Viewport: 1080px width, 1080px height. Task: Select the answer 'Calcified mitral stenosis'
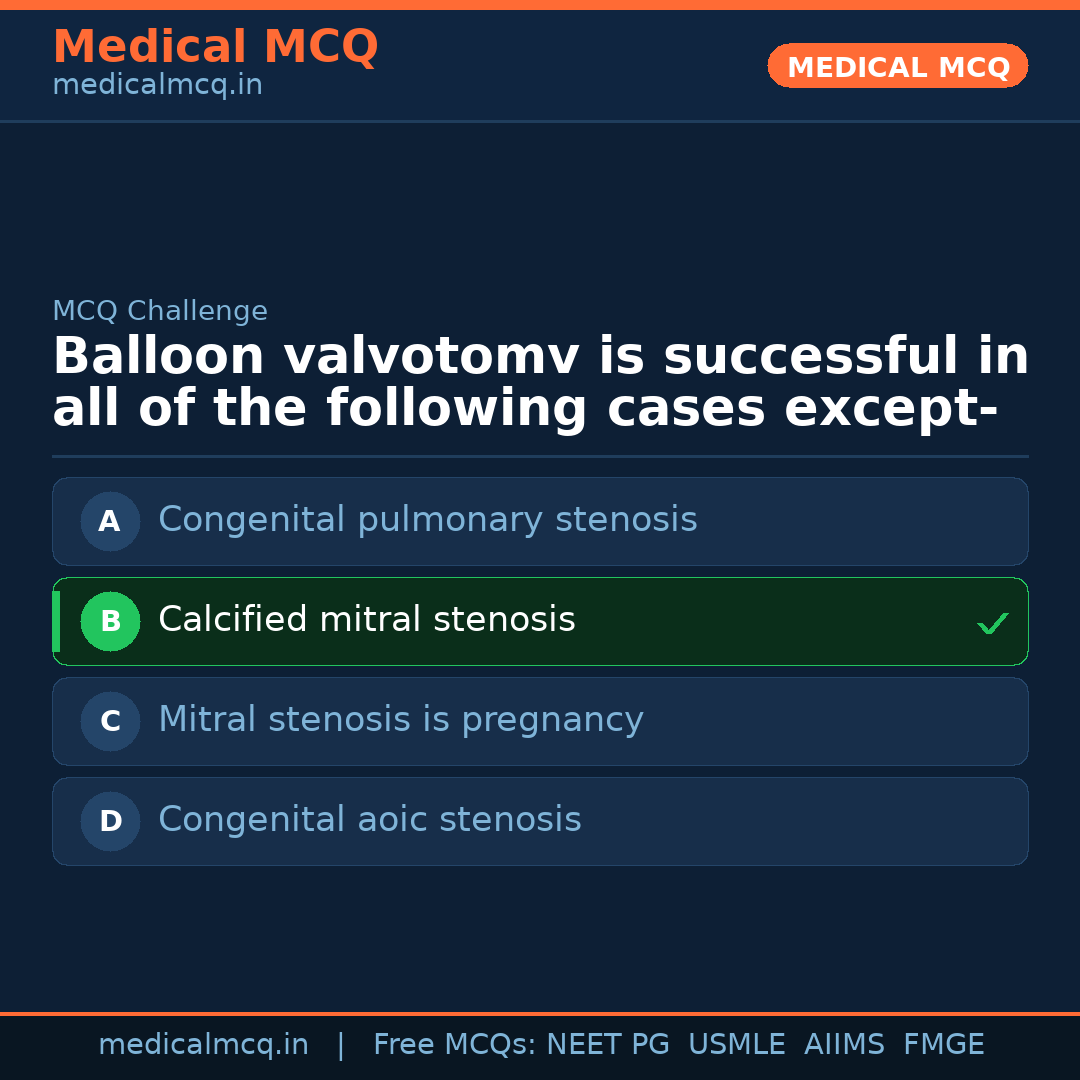[x=366, y=620]
